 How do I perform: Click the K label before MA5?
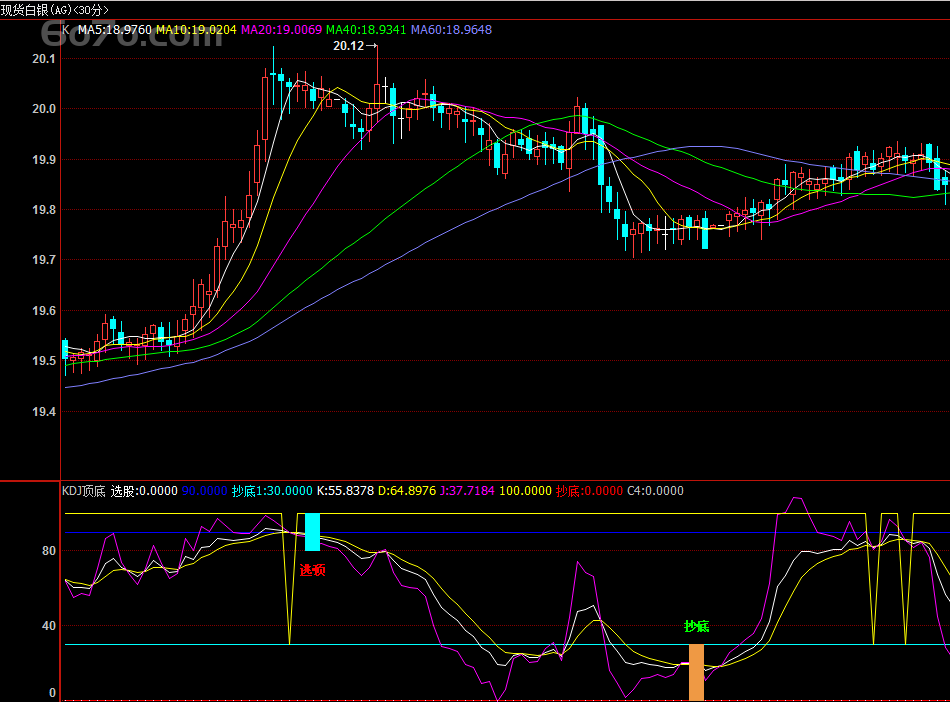[x=66, y=30]
